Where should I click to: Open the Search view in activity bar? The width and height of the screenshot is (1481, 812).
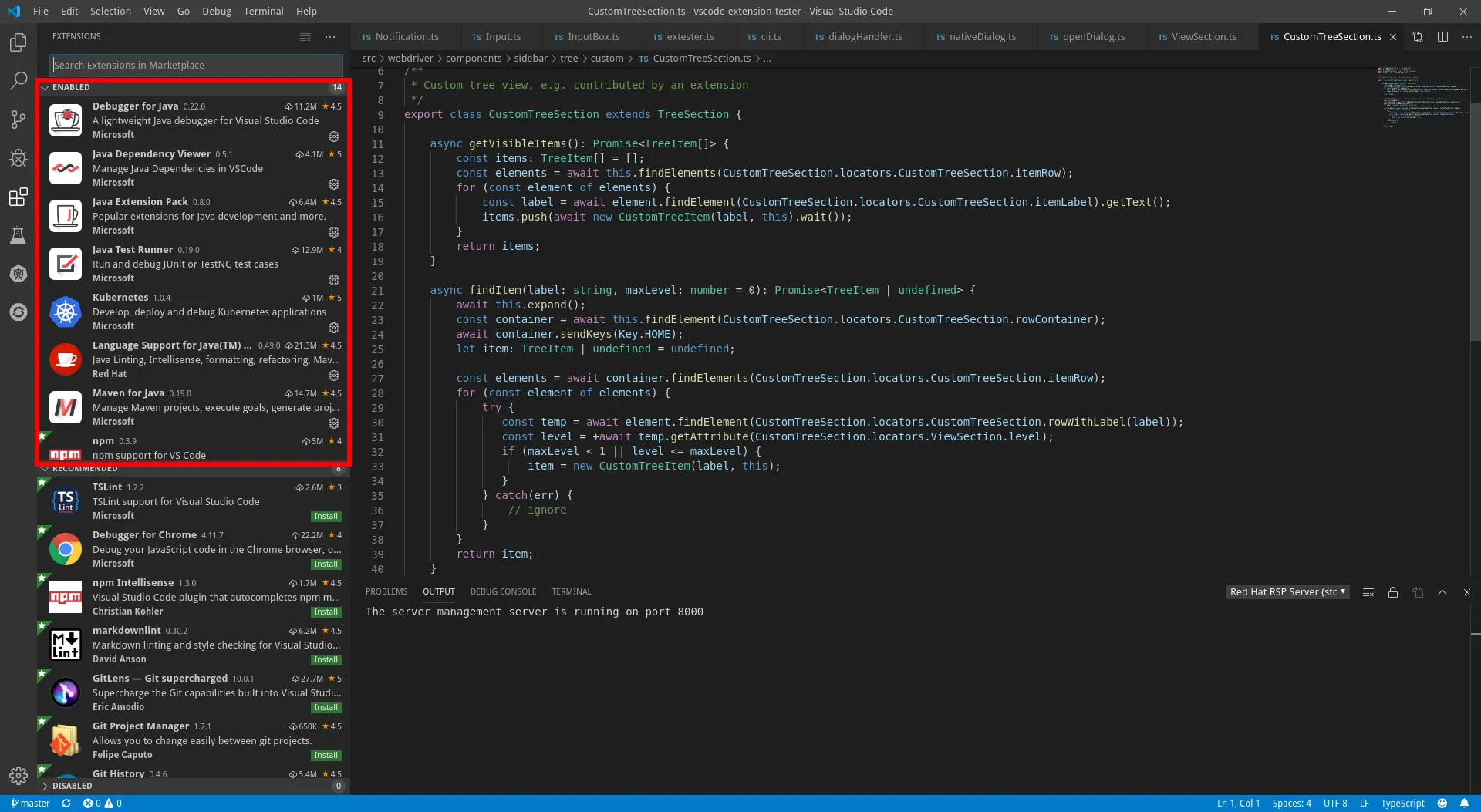19,81
